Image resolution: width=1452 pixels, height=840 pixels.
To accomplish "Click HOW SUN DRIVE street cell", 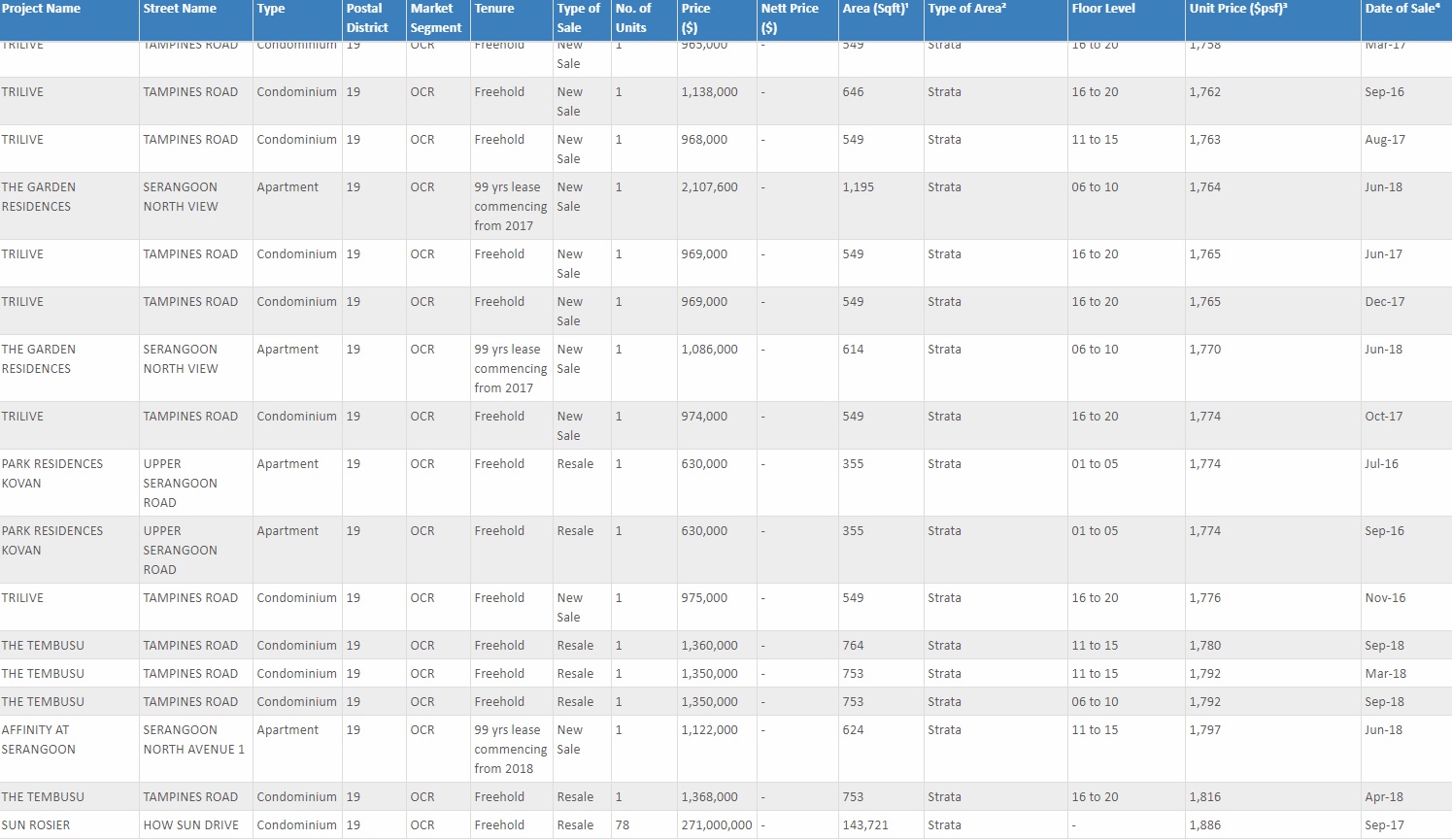I will tap(190, 825).
